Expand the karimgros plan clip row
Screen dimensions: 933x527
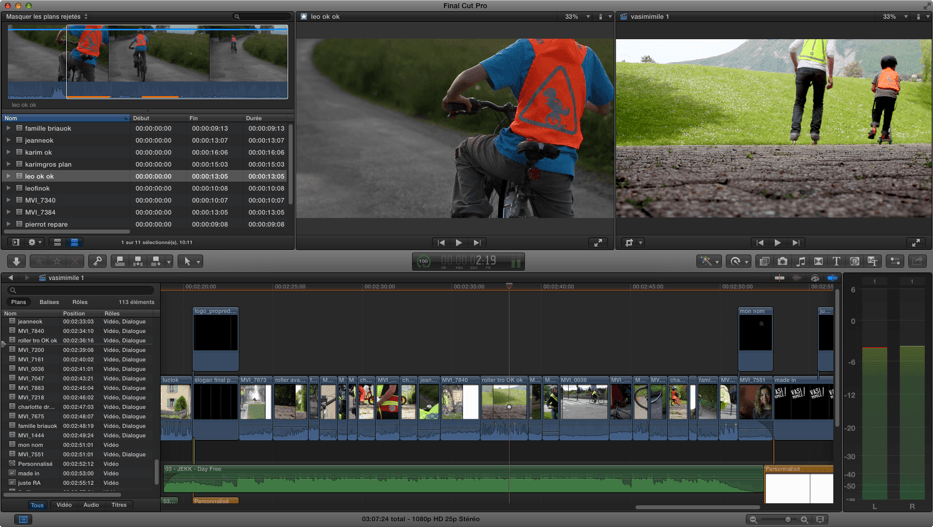tap(8, 164)
